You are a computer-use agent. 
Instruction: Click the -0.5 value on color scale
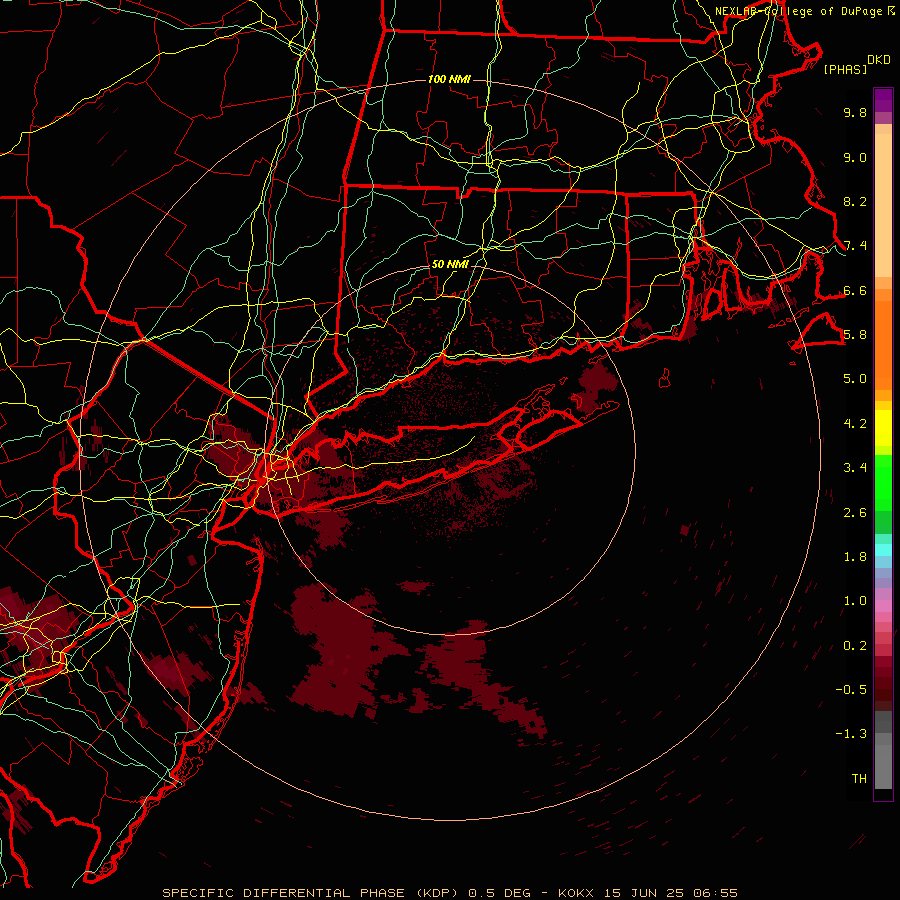(851, 690)
